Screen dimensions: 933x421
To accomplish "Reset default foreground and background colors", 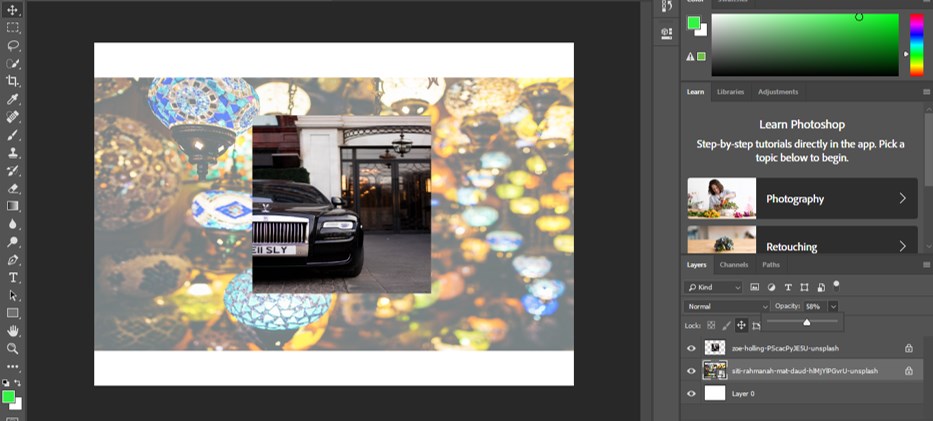I will [x=5, y=382].
